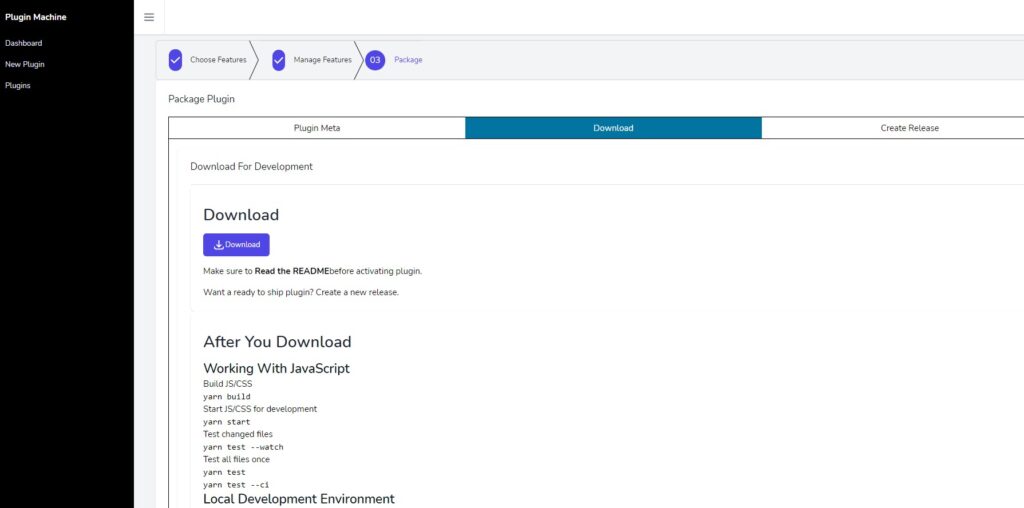
Task: Click the purple Download button
Action: [236, 245]
